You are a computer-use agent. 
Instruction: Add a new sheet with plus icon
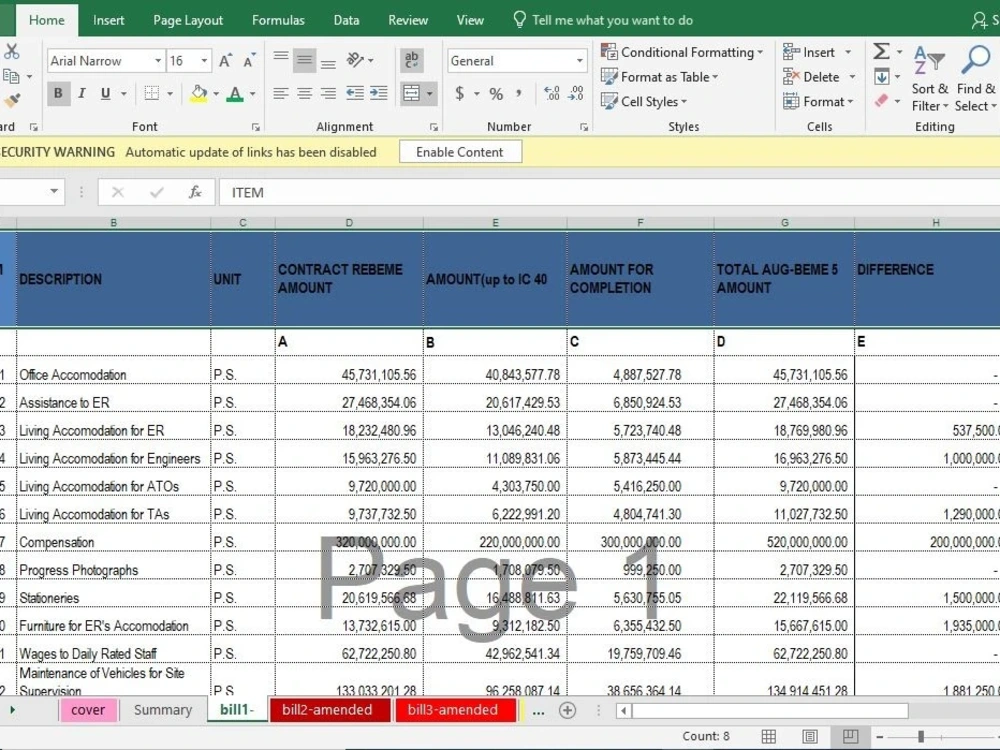(567, 710)
